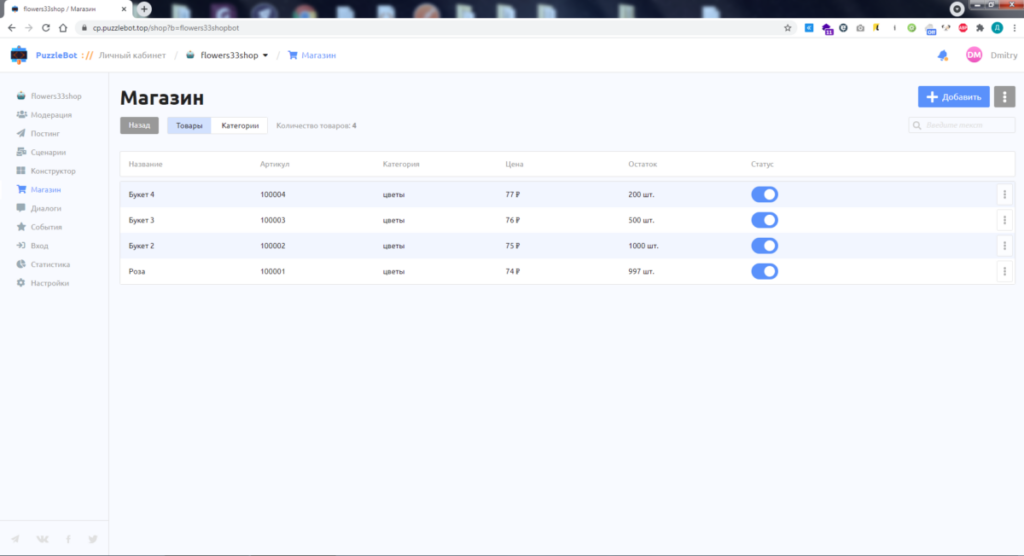Click the Posting paper-plane icon
Image resolution: width=1024 pixels, height=556 pixels.
click(21, 133)
